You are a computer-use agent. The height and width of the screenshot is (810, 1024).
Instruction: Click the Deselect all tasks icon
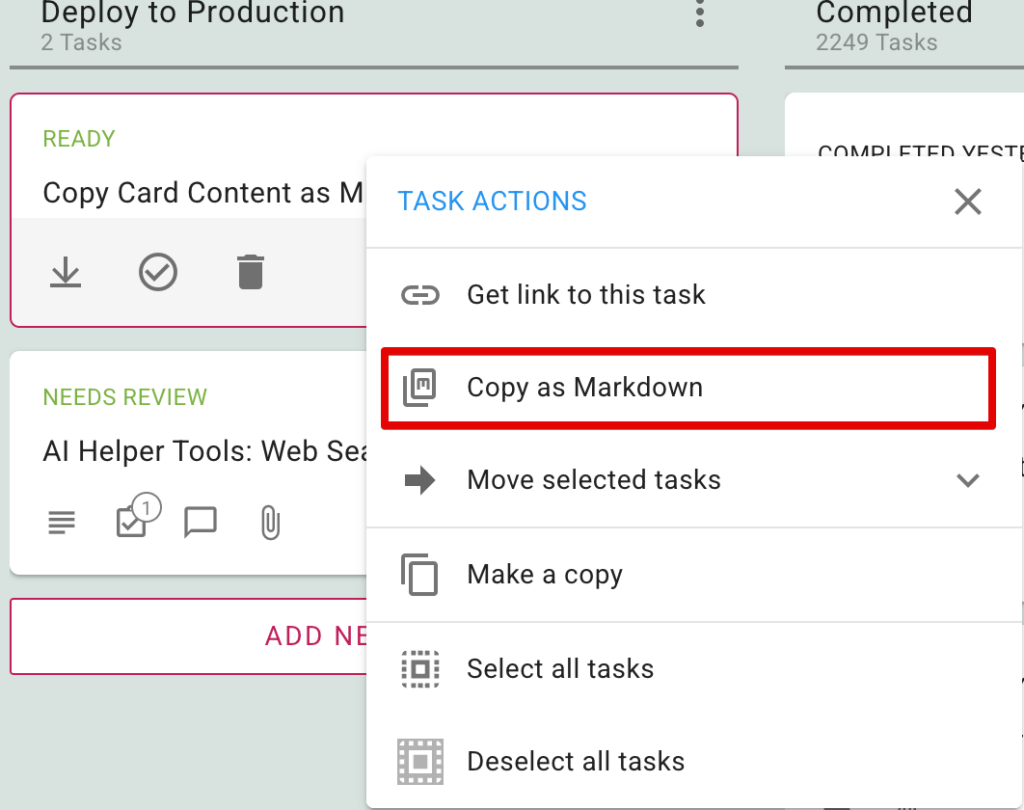420,762
